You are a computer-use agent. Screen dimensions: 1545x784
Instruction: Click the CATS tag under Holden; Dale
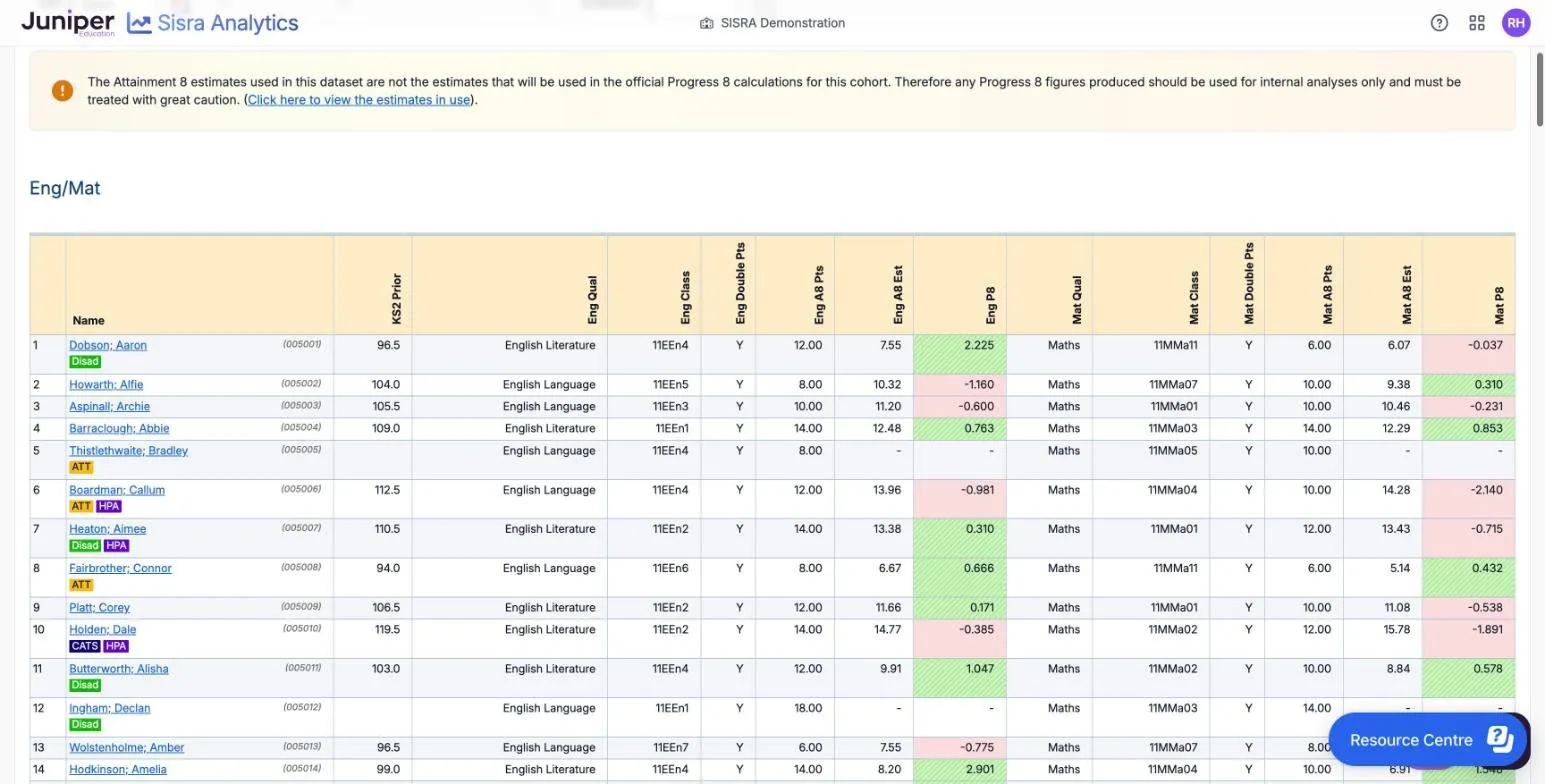pos(84,646)
